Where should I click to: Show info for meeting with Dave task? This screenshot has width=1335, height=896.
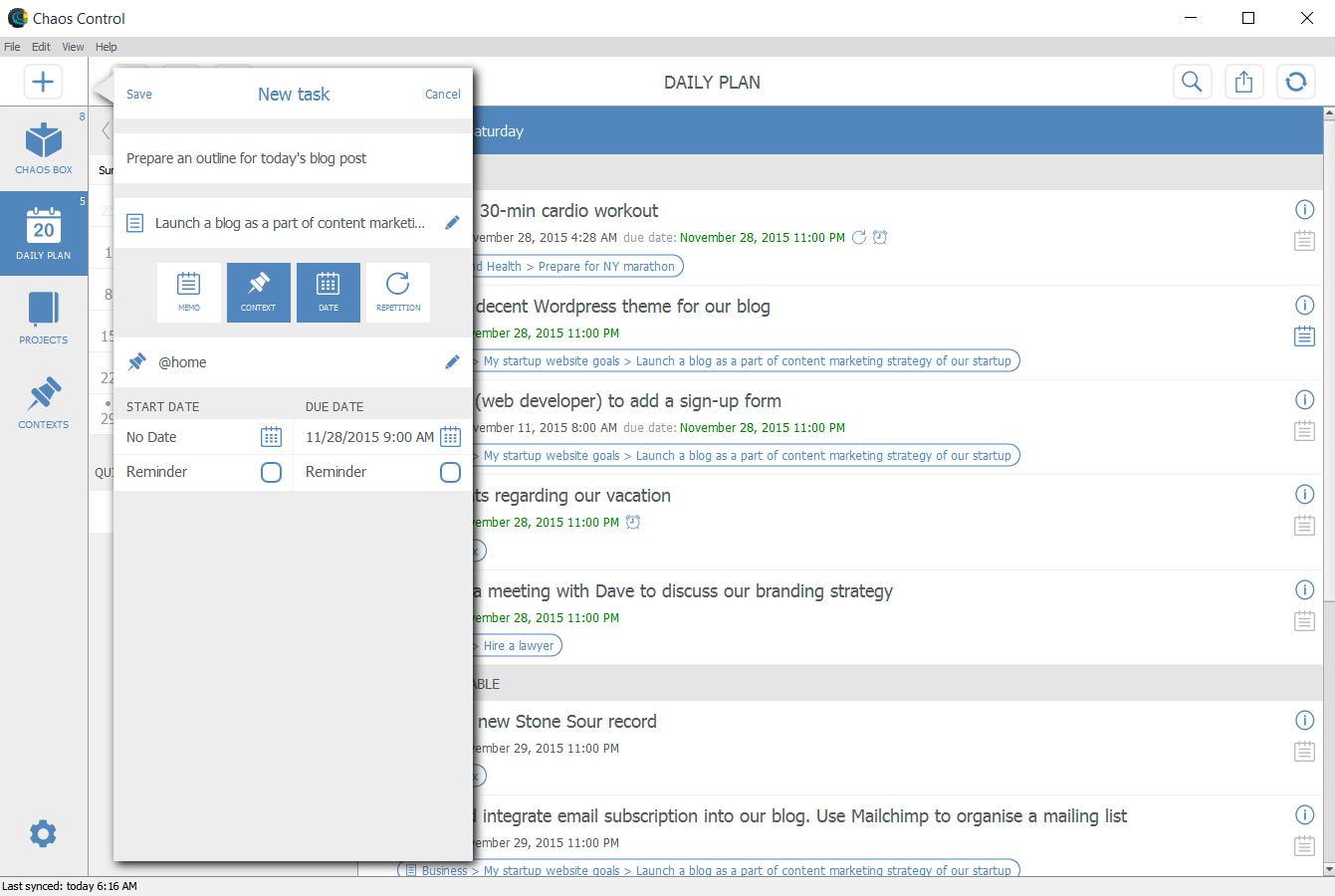tap(1304, 589)
